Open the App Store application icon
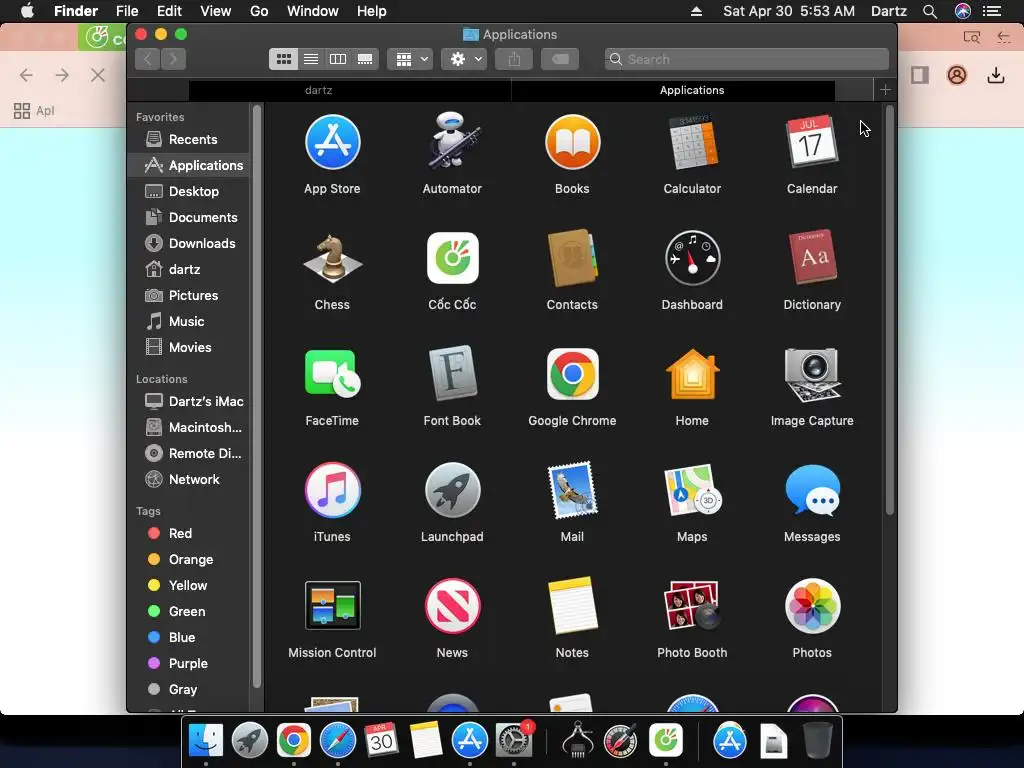Screen dimensions: 1024x768 (x=332, y=142)
